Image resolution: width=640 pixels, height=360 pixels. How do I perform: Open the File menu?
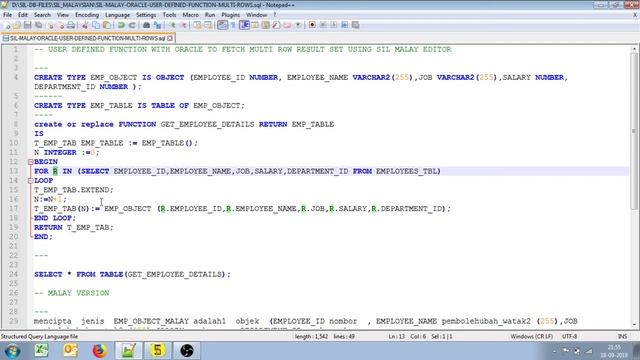(x=7, y=15)
